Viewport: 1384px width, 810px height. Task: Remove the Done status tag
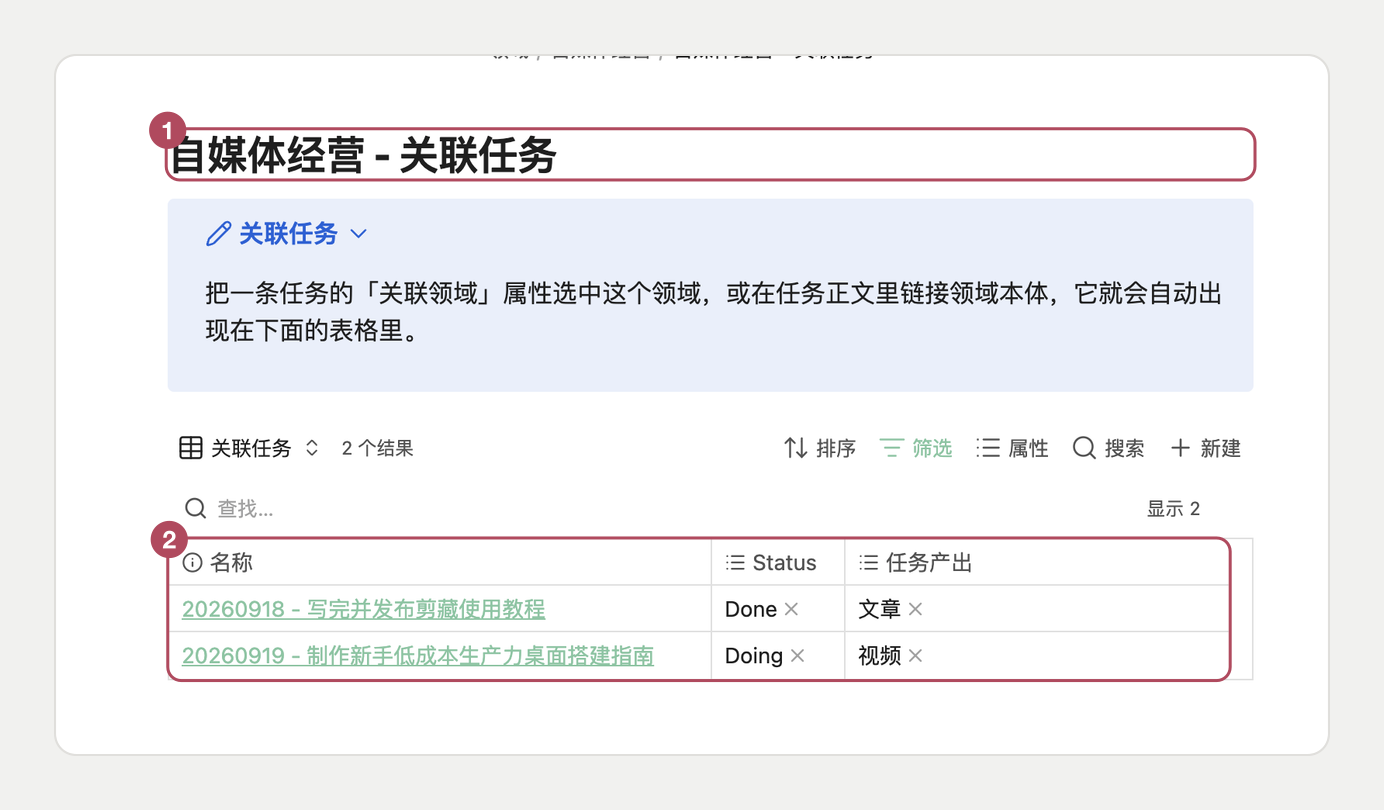(792, 609)
